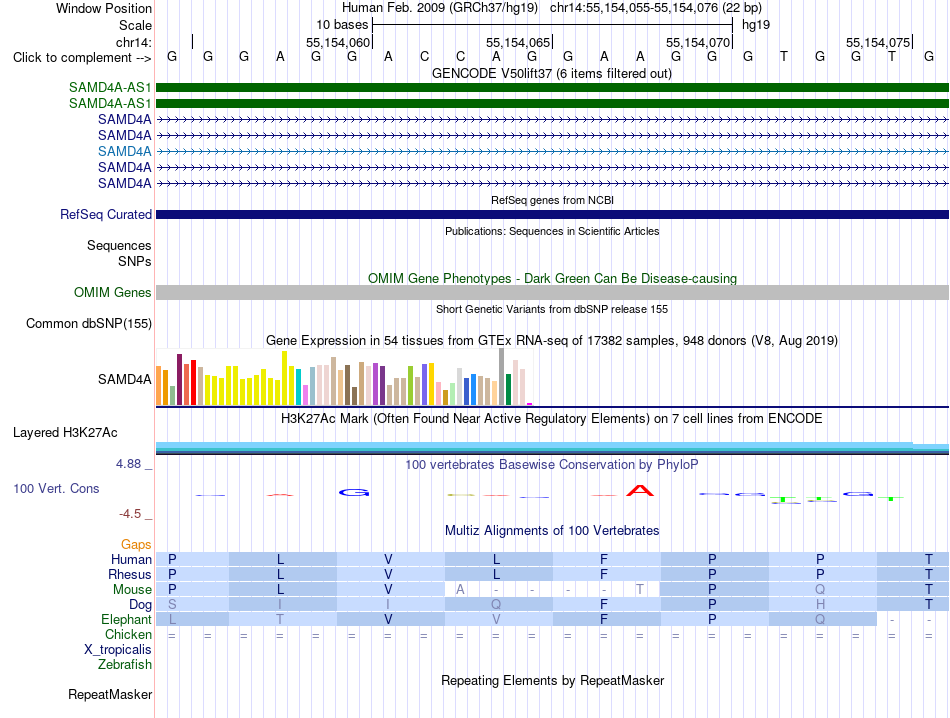Click to complement the base sequence
Image resolution: width=950 pixels, height=718 pixels.
click(82, 58)
